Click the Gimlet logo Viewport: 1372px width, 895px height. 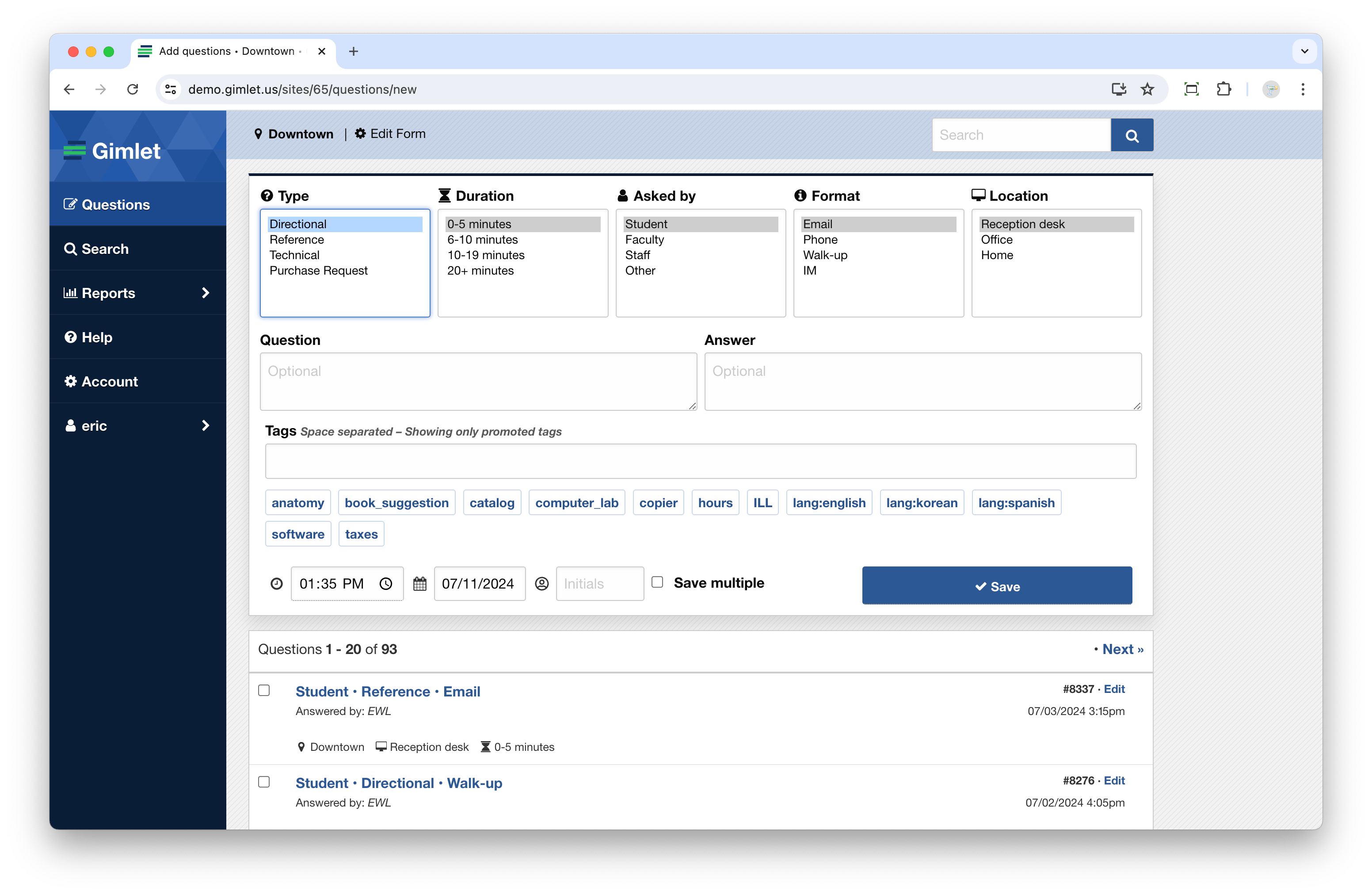tap(112, 150)
